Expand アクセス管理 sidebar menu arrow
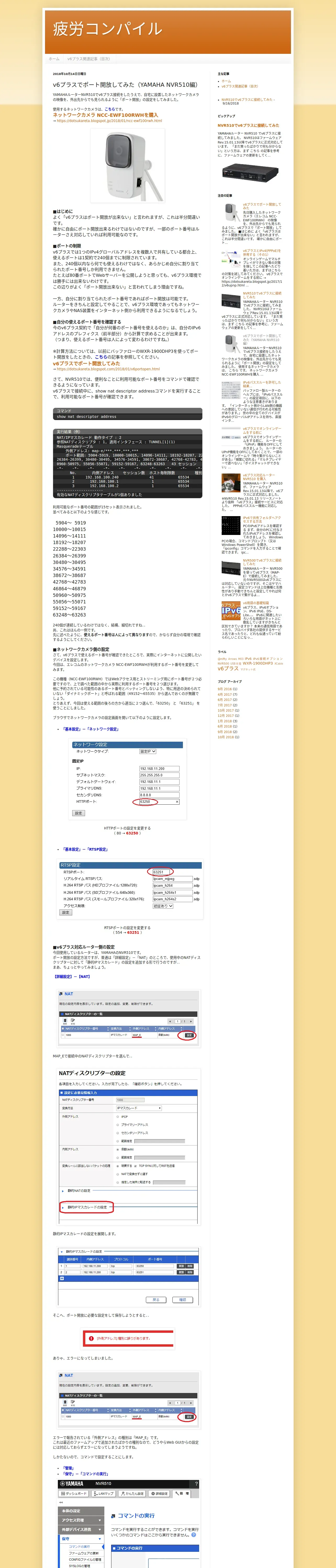The image size is (336, 1568). (x=100, y=1520)
